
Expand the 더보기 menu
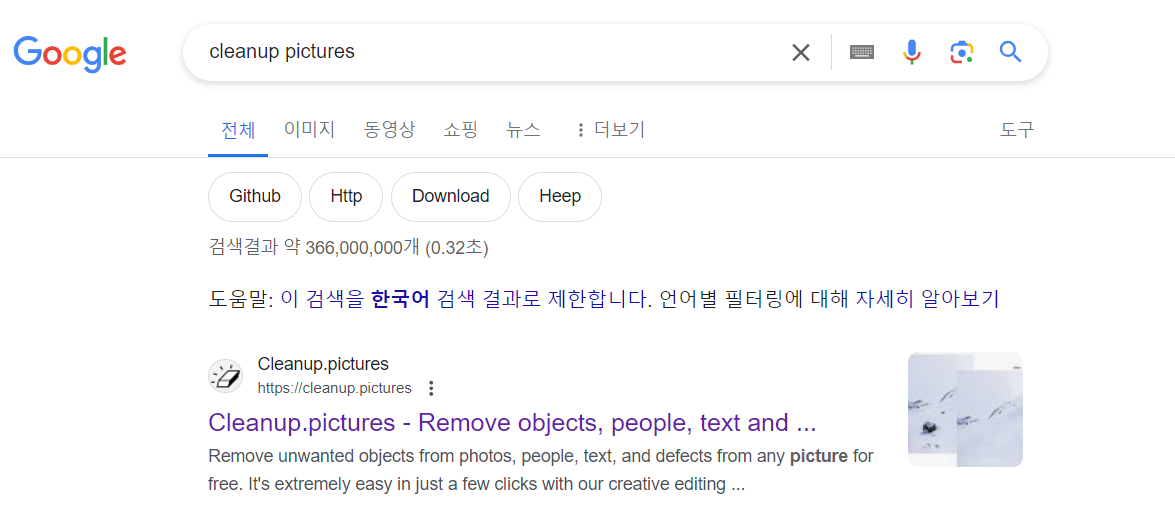tap(610, 130)
